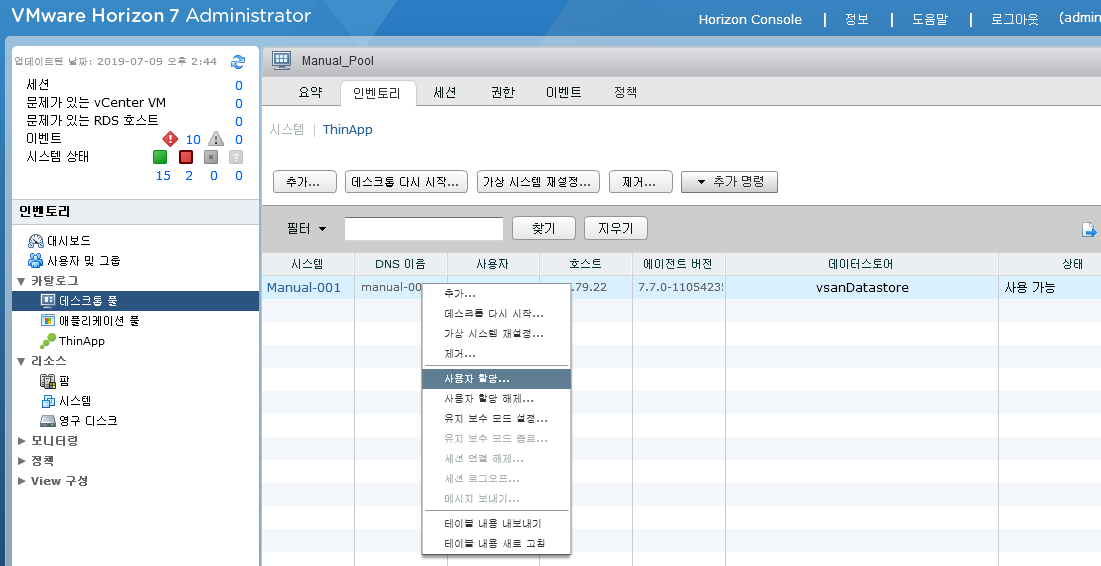
Task: Click the filter text input field
Action: (x=423, y=229)
